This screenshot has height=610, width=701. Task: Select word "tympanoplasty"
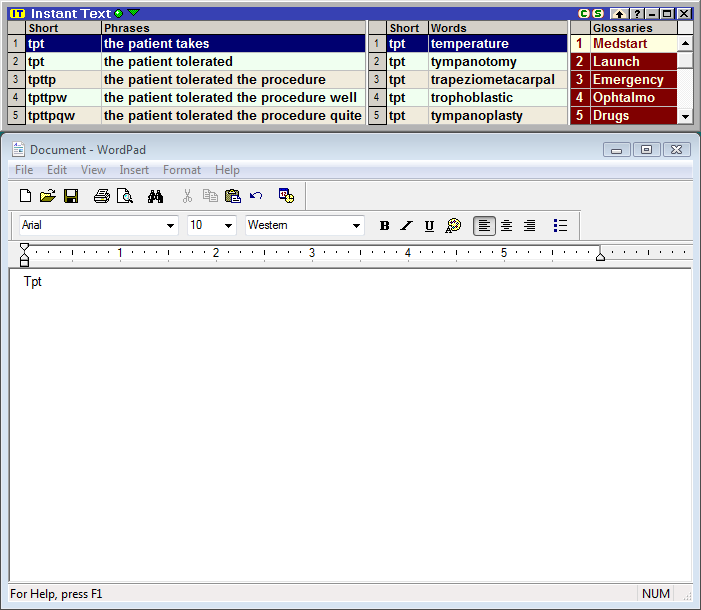coord(498,115)
